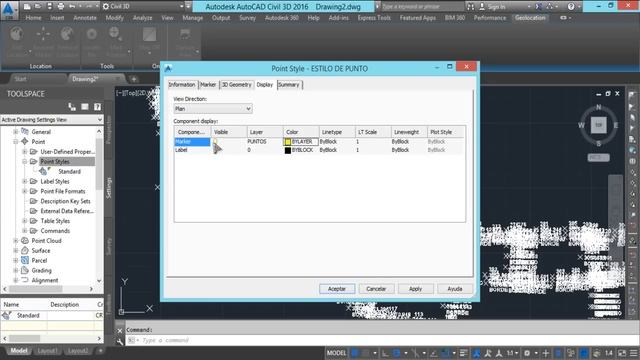Open the Survey ribbon tab
This screenshot has height=360, width=640.
click(247, 18)
